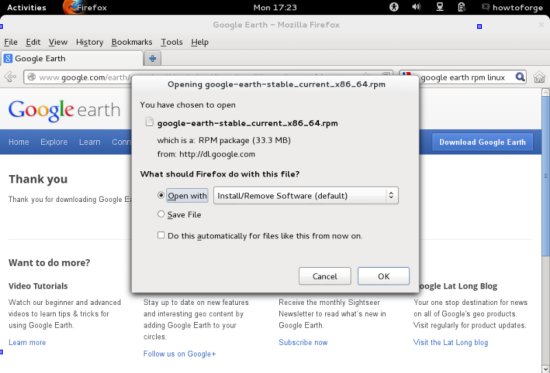Click the new tab plus icon

click(153, 58)
